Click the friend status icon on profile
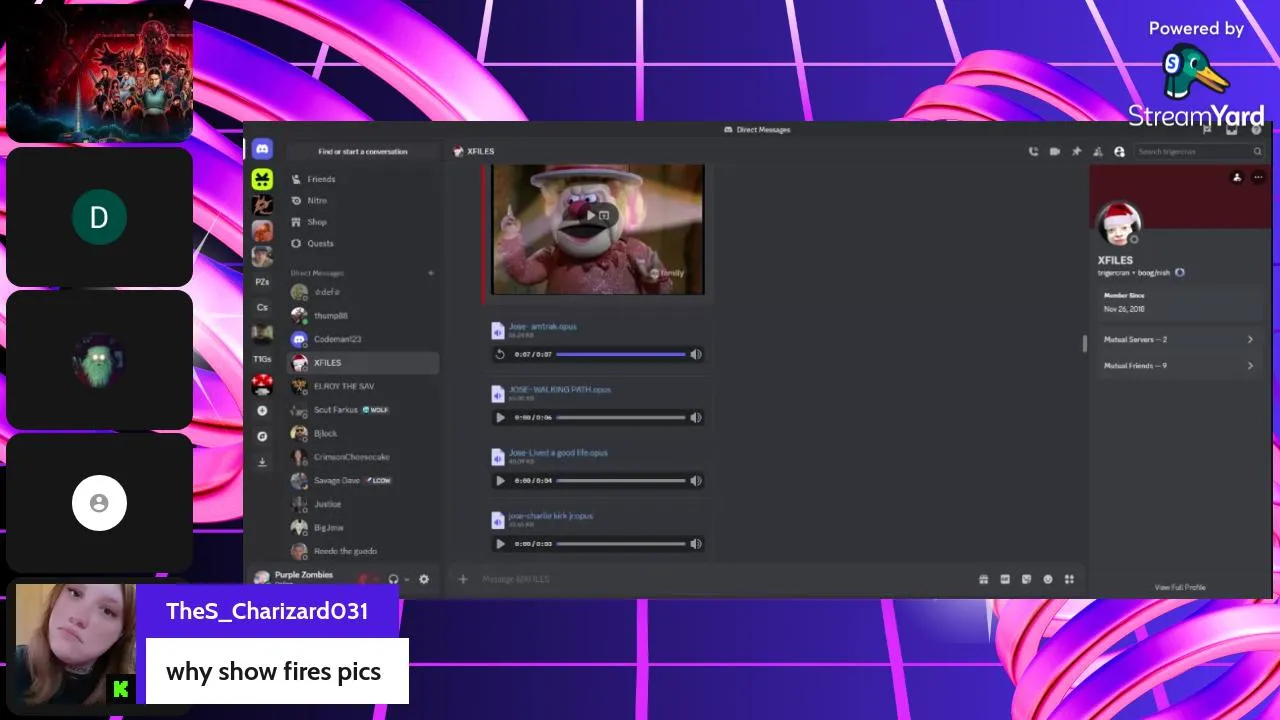This screenshot has height=720, width=1280. pyautogui.click(x=1237, y=177)
